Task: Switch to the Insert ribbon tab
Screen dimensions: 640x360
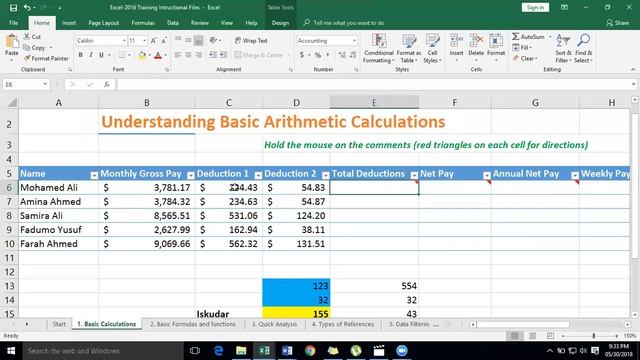Action: click(x=69, y=23)
